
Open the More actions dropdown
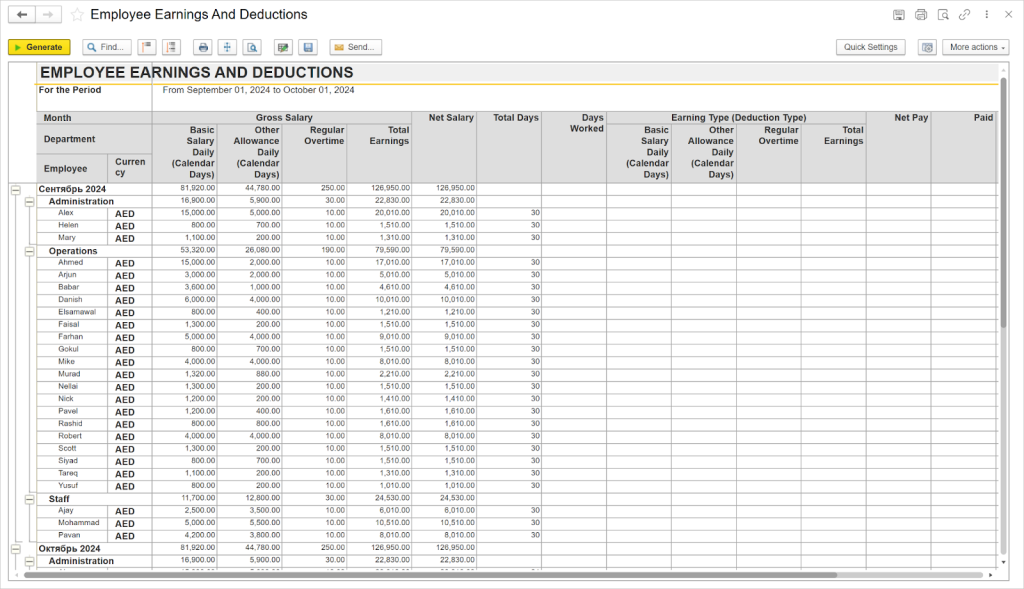pyautogui.click(x=975, y=46)
